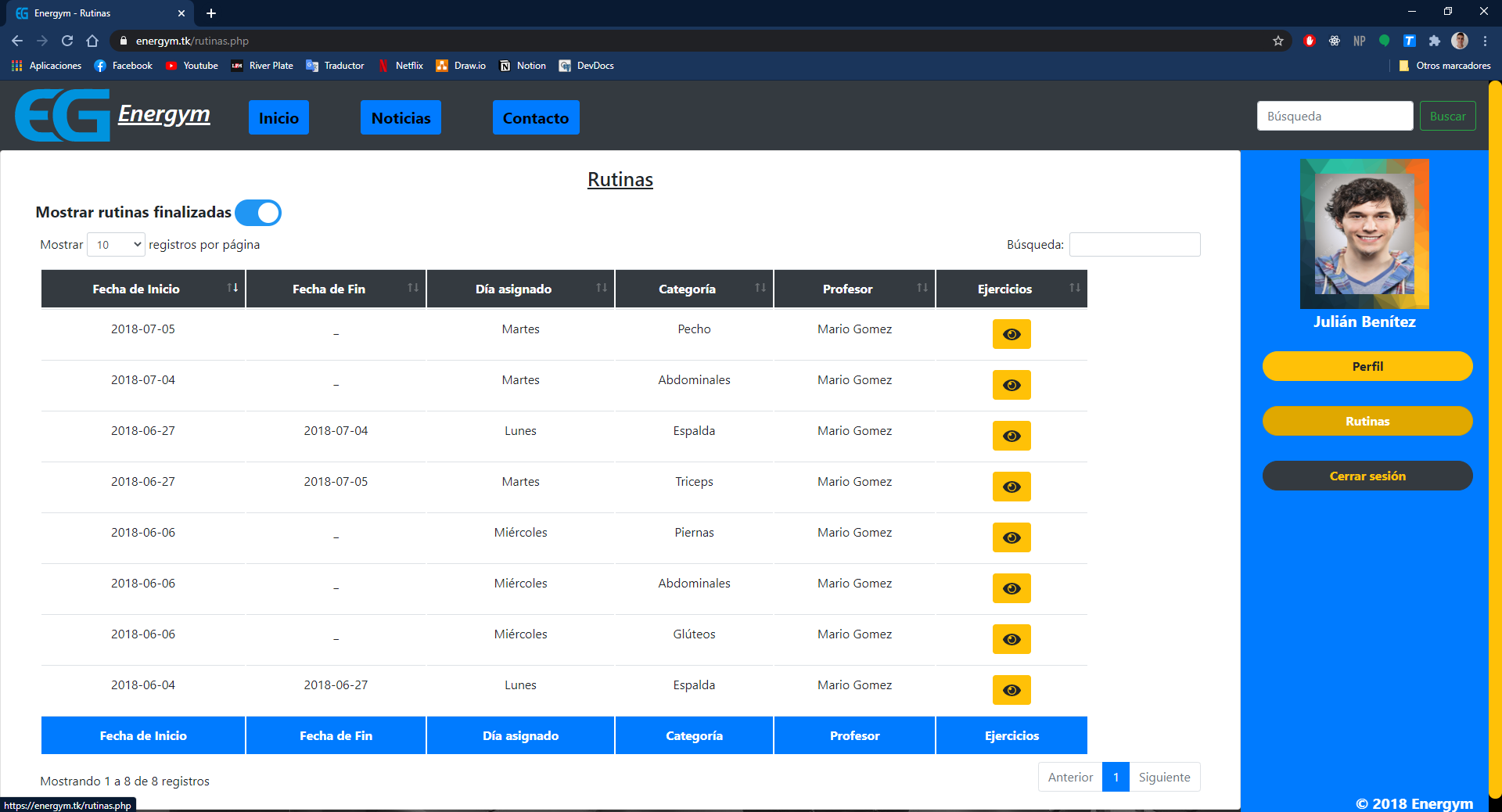Open Perfil from the sidebar
This screenshot has height=812, width=1502.
(x=1367, y=366)
